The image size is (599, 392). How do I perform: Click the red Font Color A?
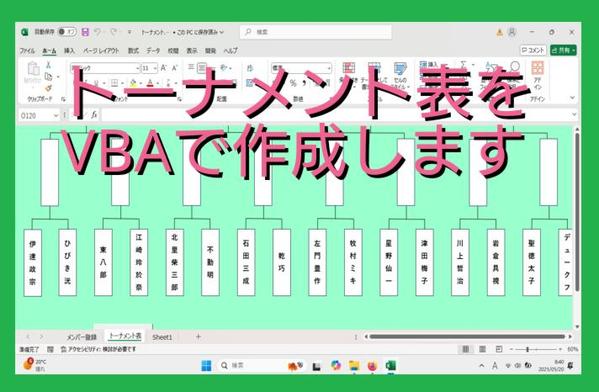[150, 83]
